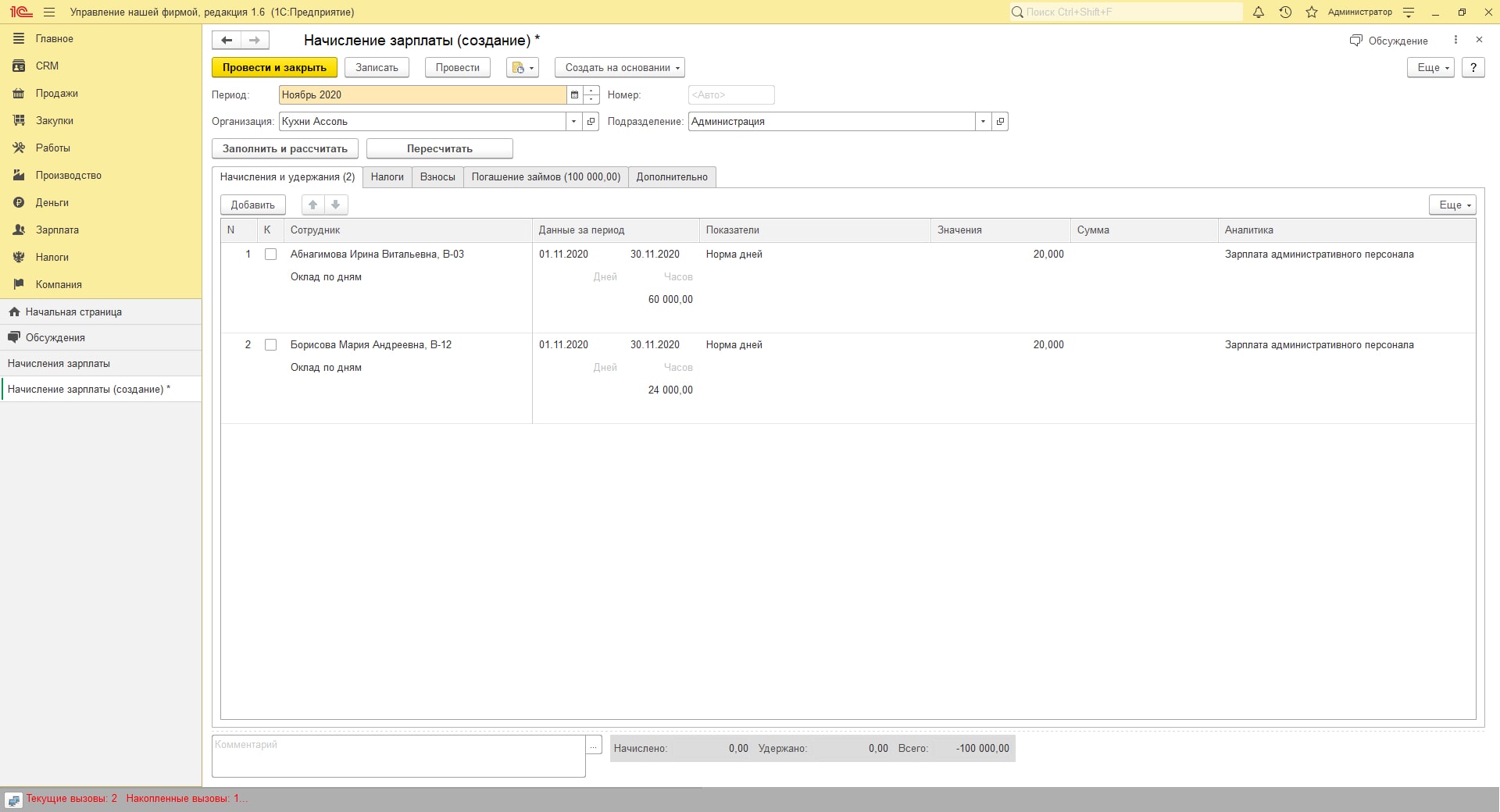Click the Ноябрь 2020 period field
This screenshot has height=812, width=1500.
423,95
